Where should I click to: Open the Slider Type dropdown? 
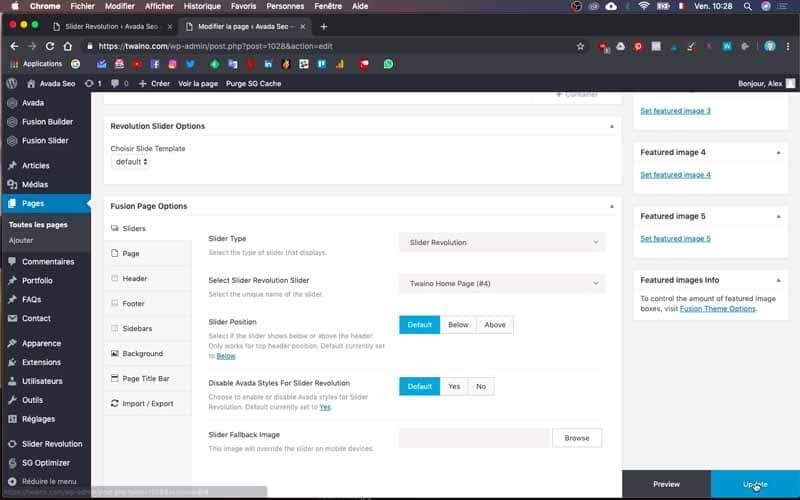[x=502, y=242]
